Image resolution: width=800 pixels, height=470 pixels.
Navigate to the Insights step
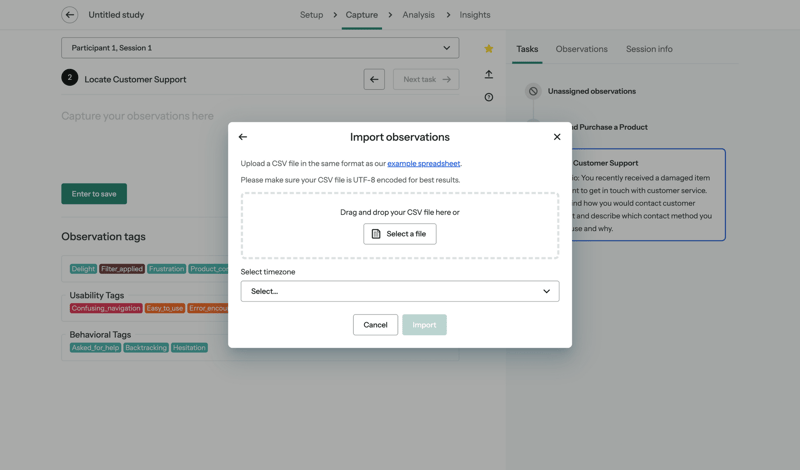click(475, 15)
